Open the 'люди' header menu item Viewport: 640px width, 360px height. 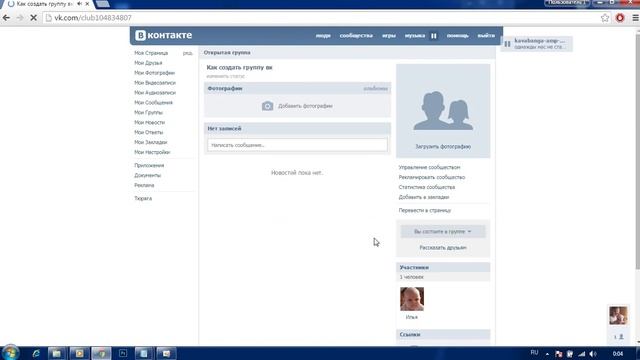coord(323,36)
